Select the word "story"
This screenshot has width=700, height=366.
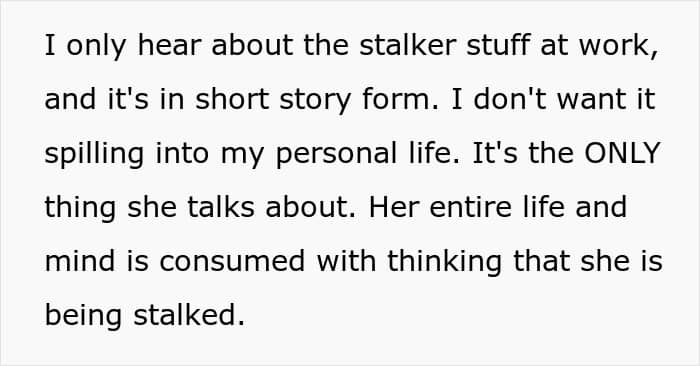pos(315,101)
